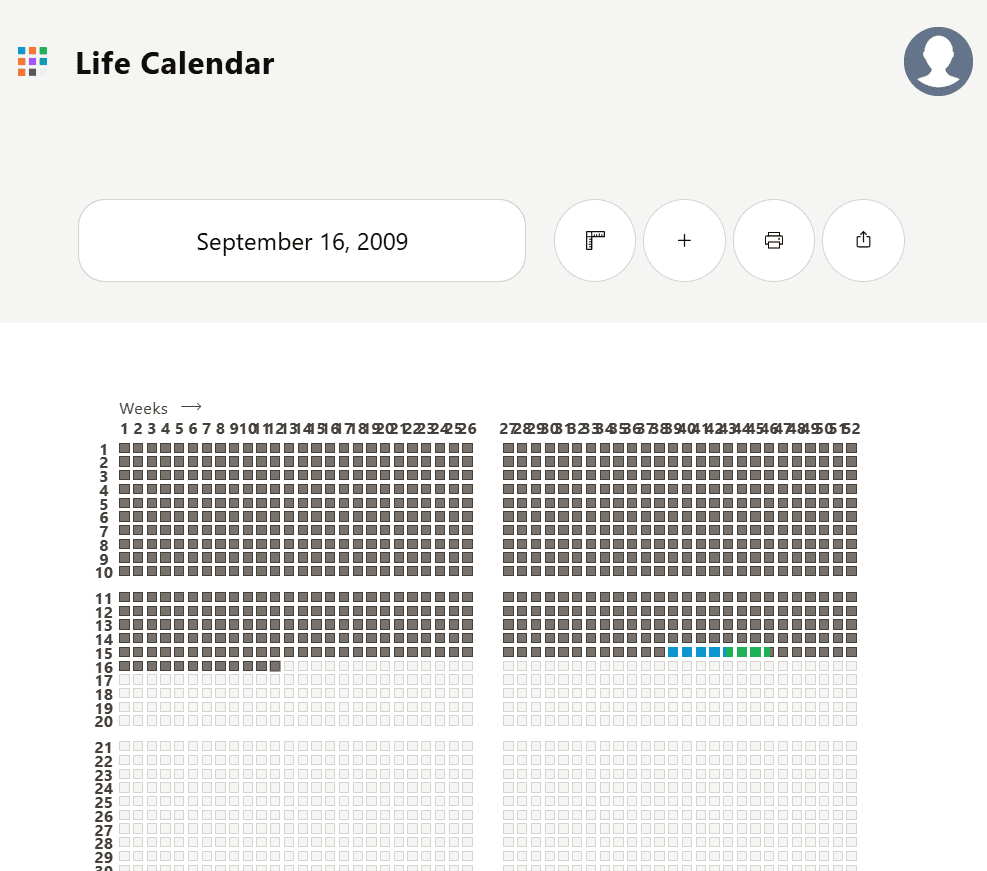Click week 52 box of year 1
Image resolution: width=987 pixels, height=871 pixels.
[x=851, y=448]
